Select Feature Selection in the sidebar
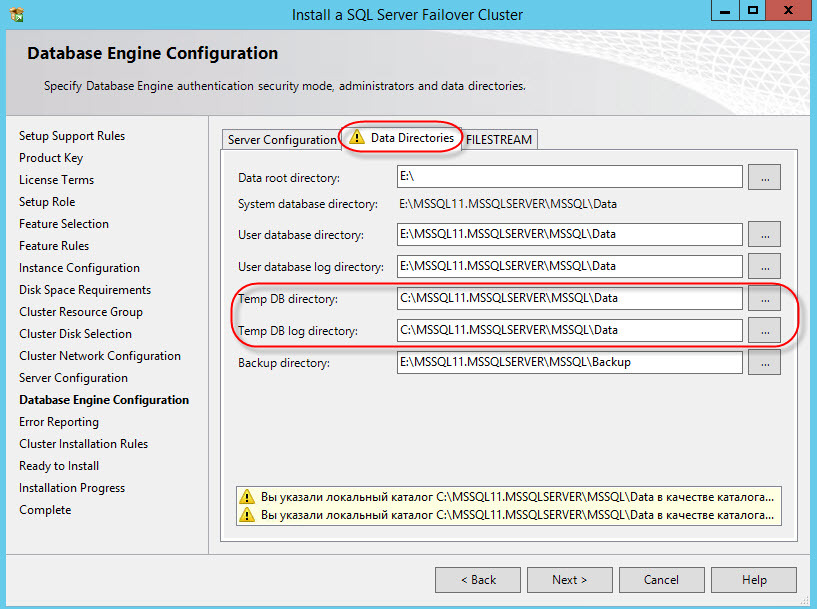 click(x=63, y=223)
